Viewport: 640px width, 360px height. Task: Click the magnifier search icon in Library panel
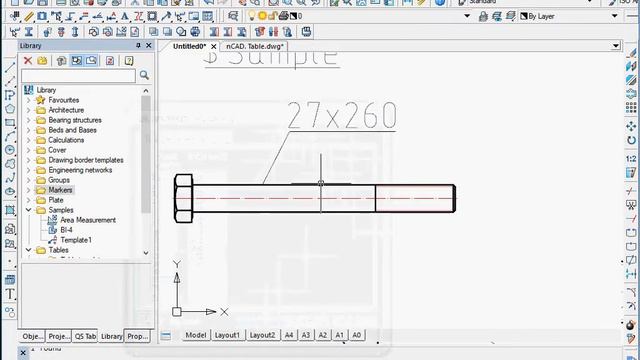(x=144, y=75)
